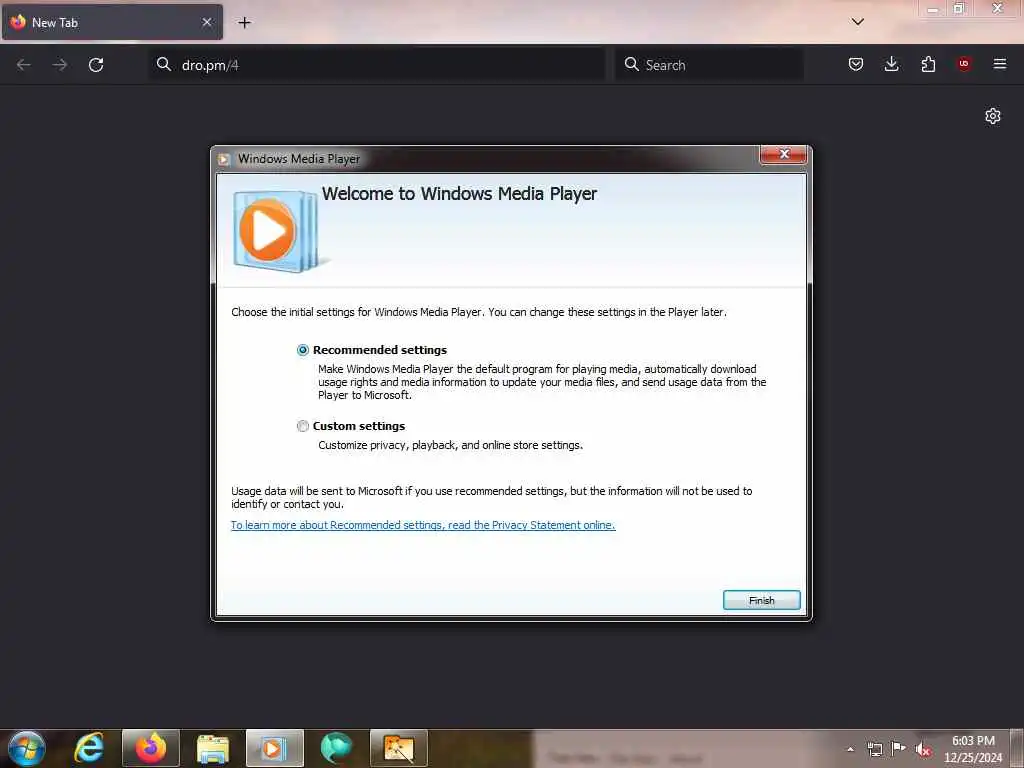Image resolution: width=1024 pixels, height=768 pixels.
Task: Click the Finish button
Action: (761, 600)
